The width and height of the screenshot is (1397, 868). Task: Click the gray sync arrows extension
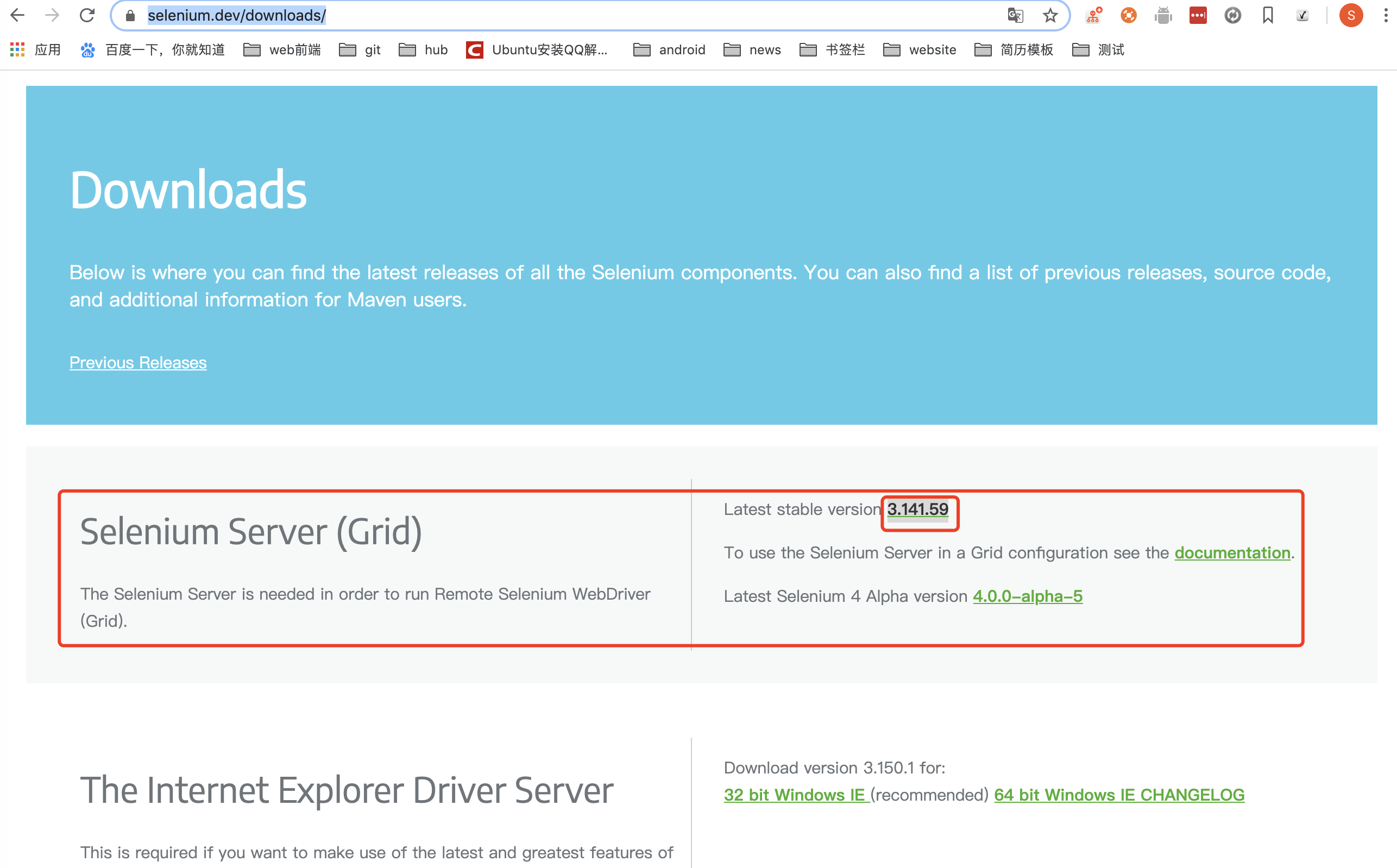1233,16
